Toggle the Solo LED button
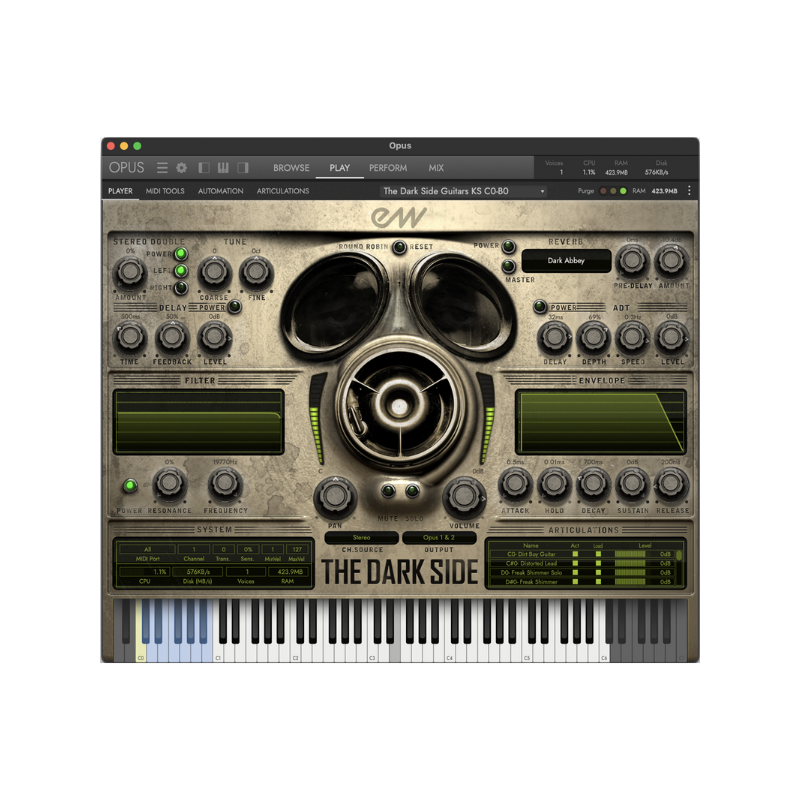Viewport: 800px width, 800px height. pyautogui.click(x=412, y=491)
